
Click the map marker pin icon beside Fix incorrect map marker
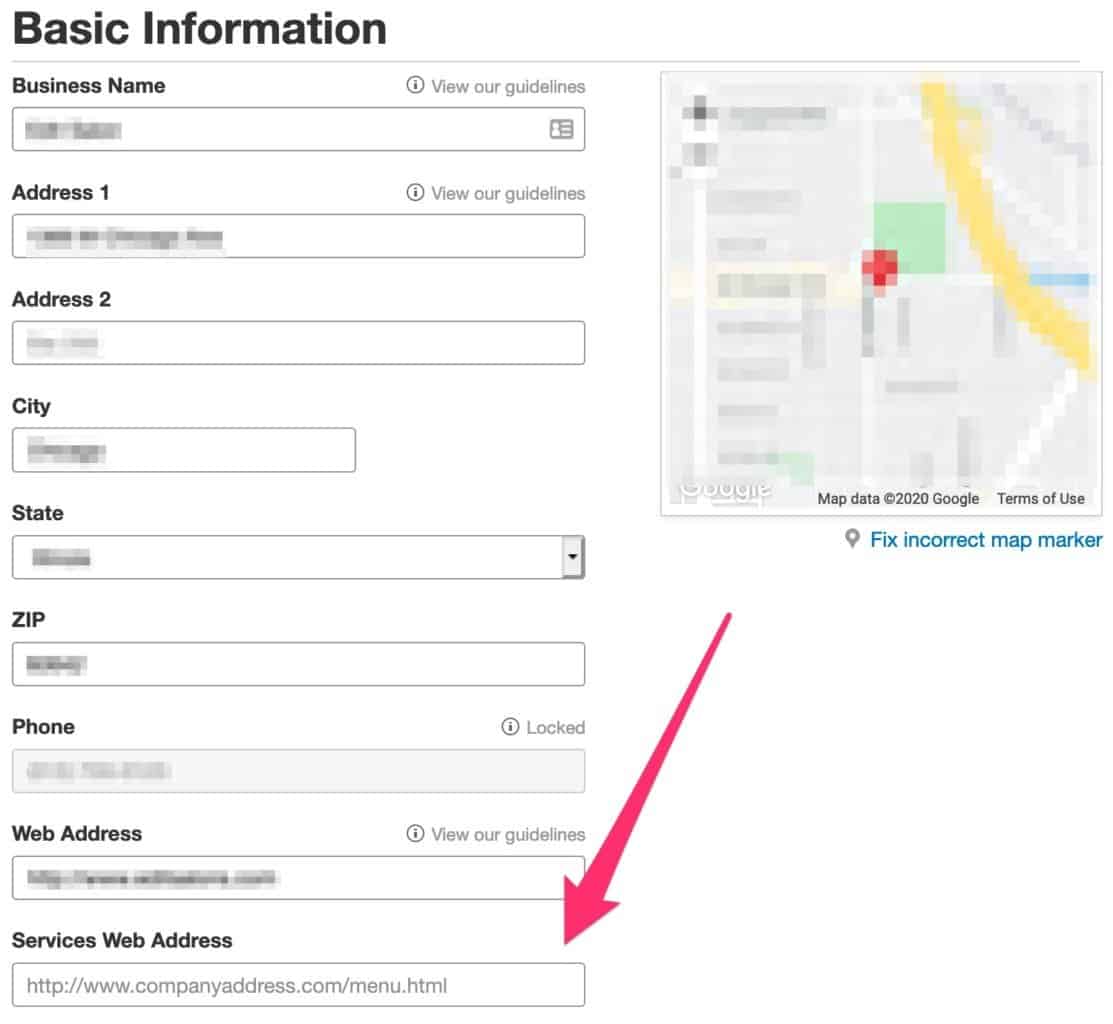[851, 538]
